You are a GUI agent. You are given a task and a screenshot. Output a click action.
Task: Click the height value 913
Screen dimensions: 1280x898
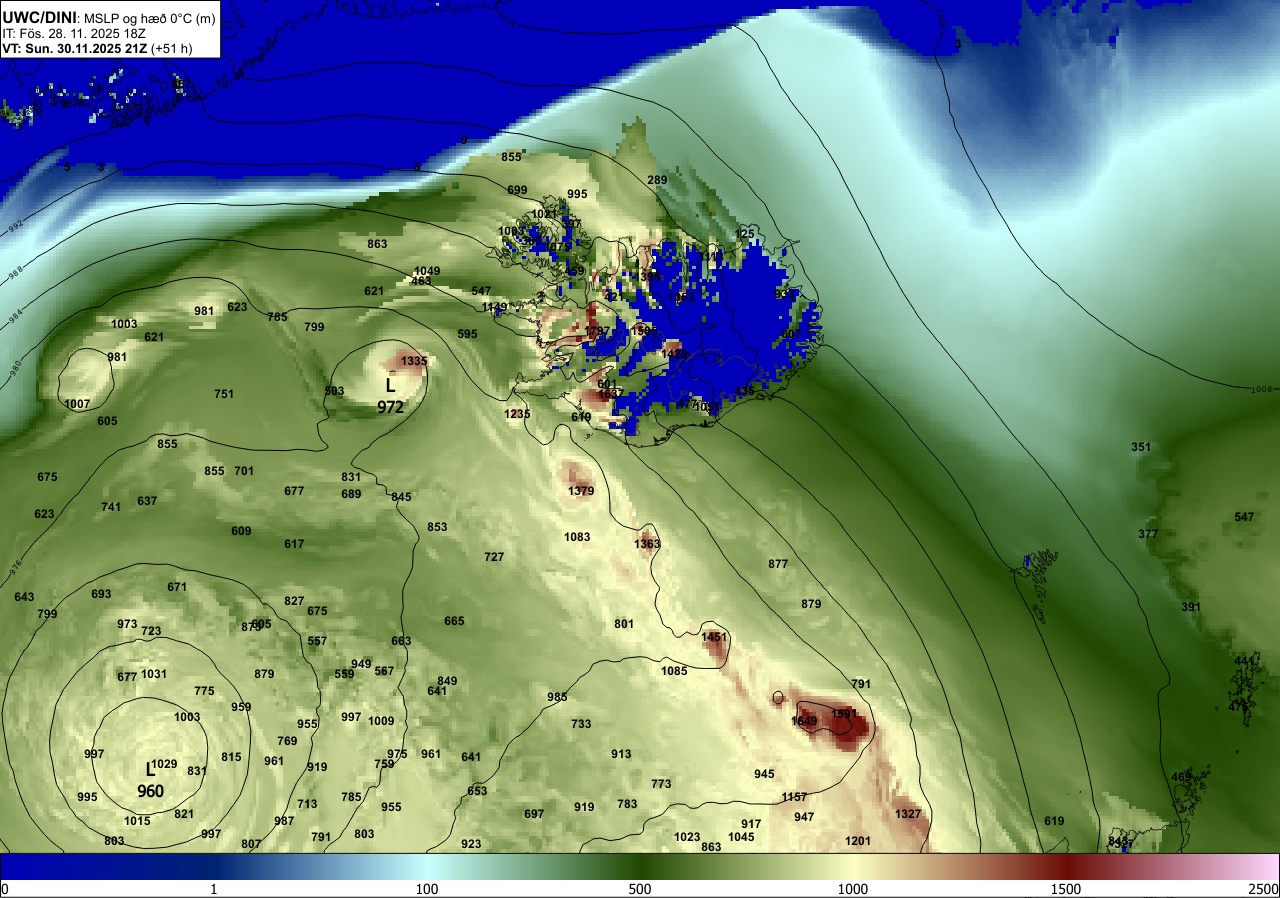coord(621,754)
